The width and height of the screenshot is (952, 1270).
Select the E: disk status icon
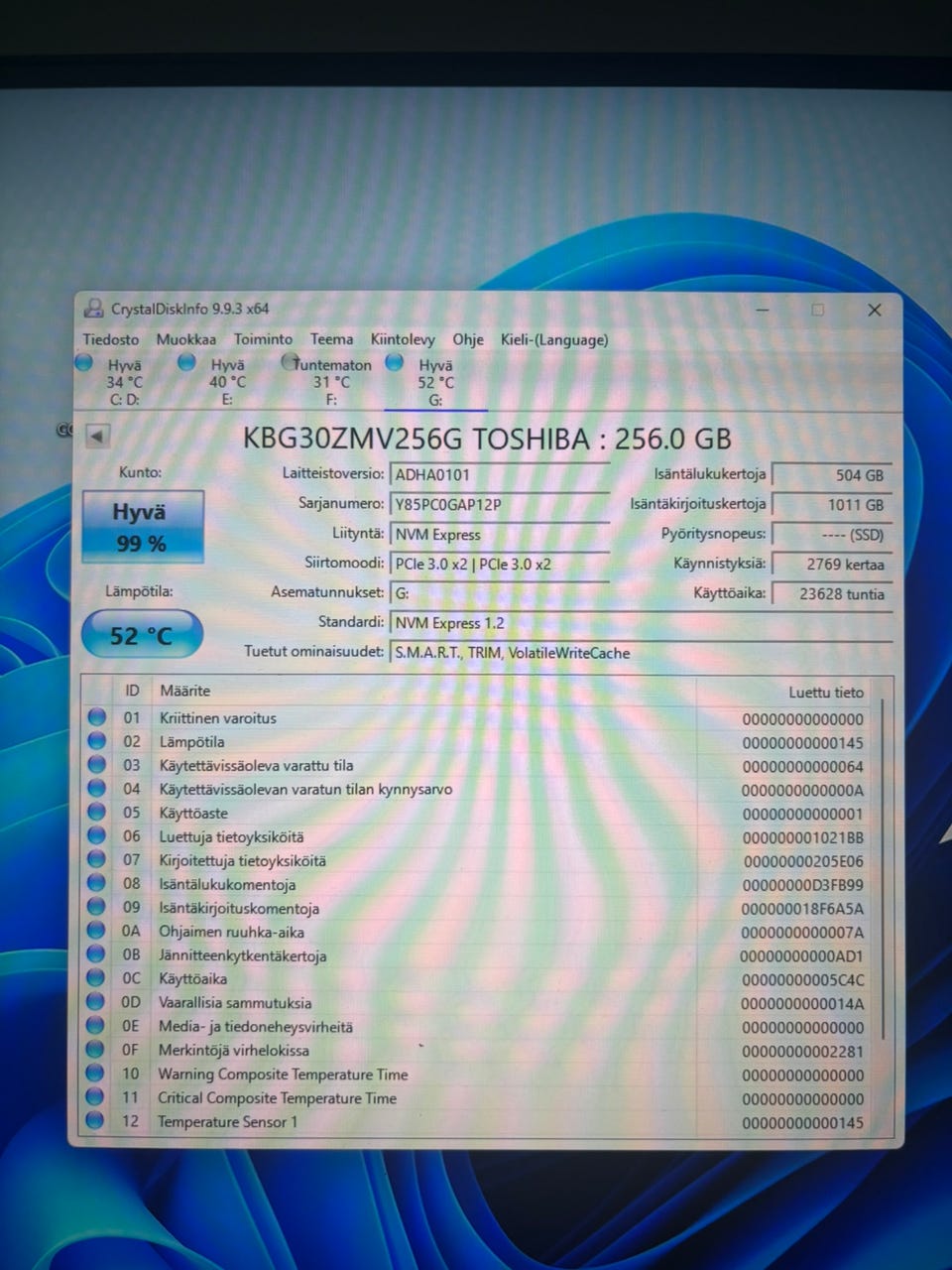pyautogui.click(x=186, y=362)
